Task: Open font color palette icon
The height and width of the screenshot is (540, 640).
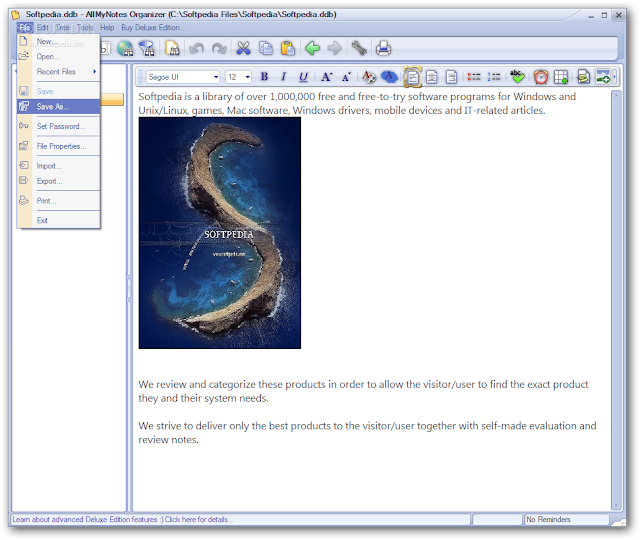Action: coord(369,77)
